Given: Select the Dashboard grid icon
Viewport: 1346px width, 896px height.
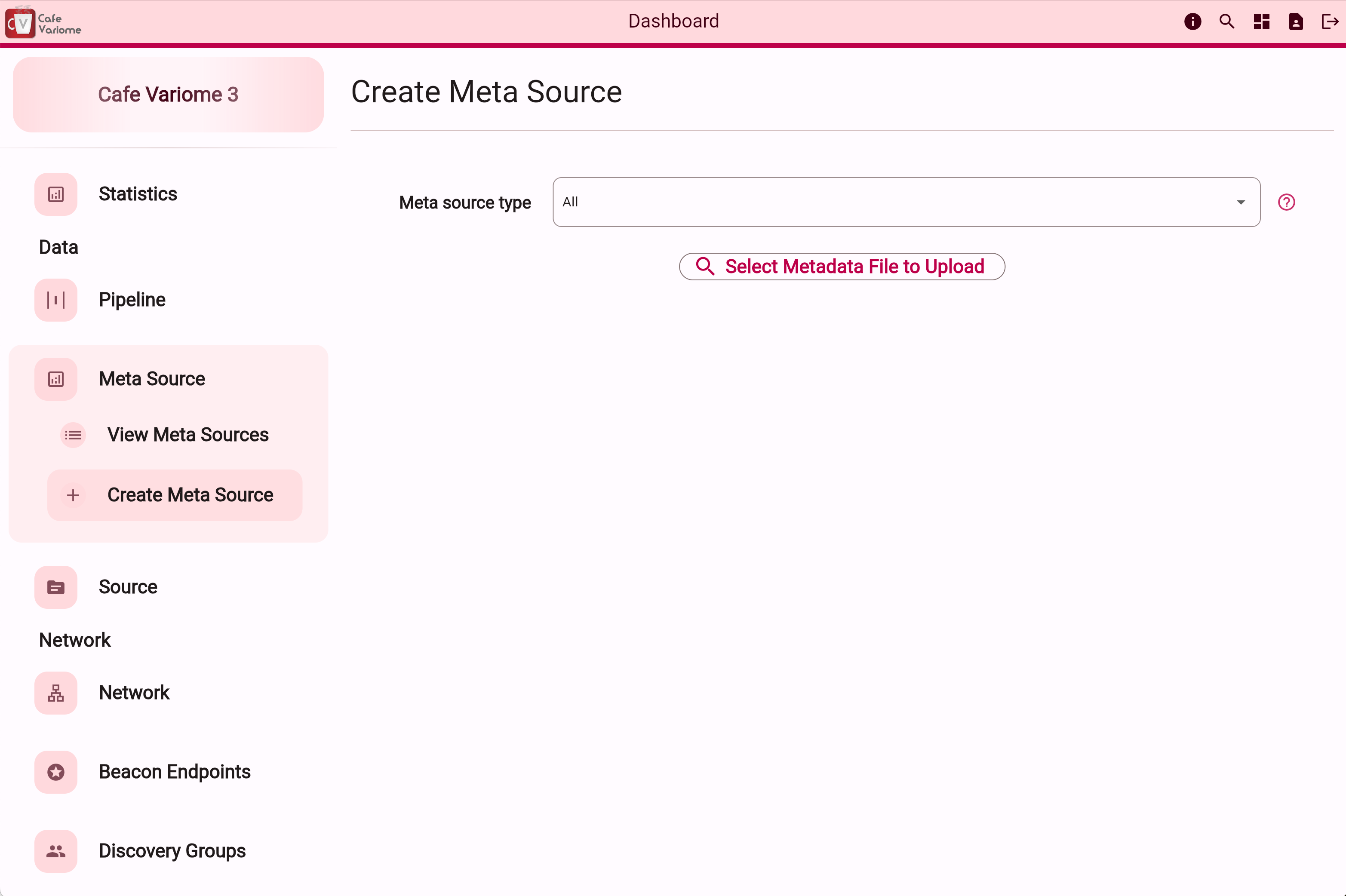Looking at the screenshot, I should tap(1262, 22).
